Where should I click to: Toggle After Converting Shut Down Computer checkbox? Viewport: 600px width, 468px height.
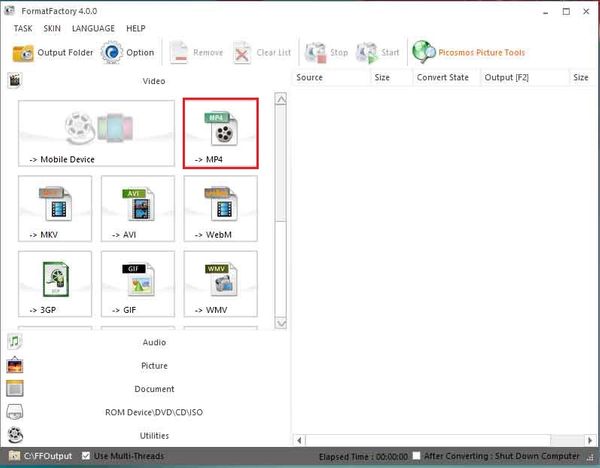click(x=416, y=456)
